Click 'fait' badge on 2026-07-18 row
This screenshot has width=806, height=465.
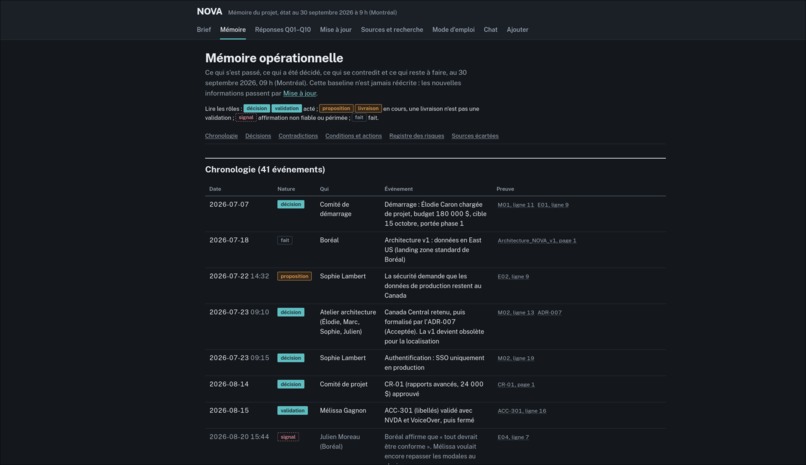(x=285, y=240)
